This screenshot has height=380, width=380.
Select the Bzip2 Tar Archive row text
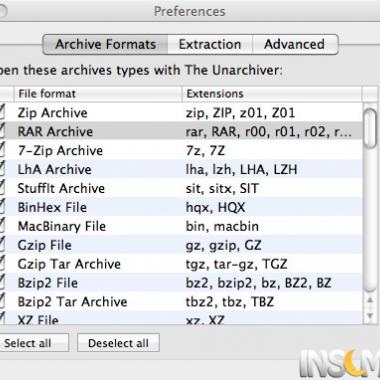pyautogui.click(x=72, y=302)
